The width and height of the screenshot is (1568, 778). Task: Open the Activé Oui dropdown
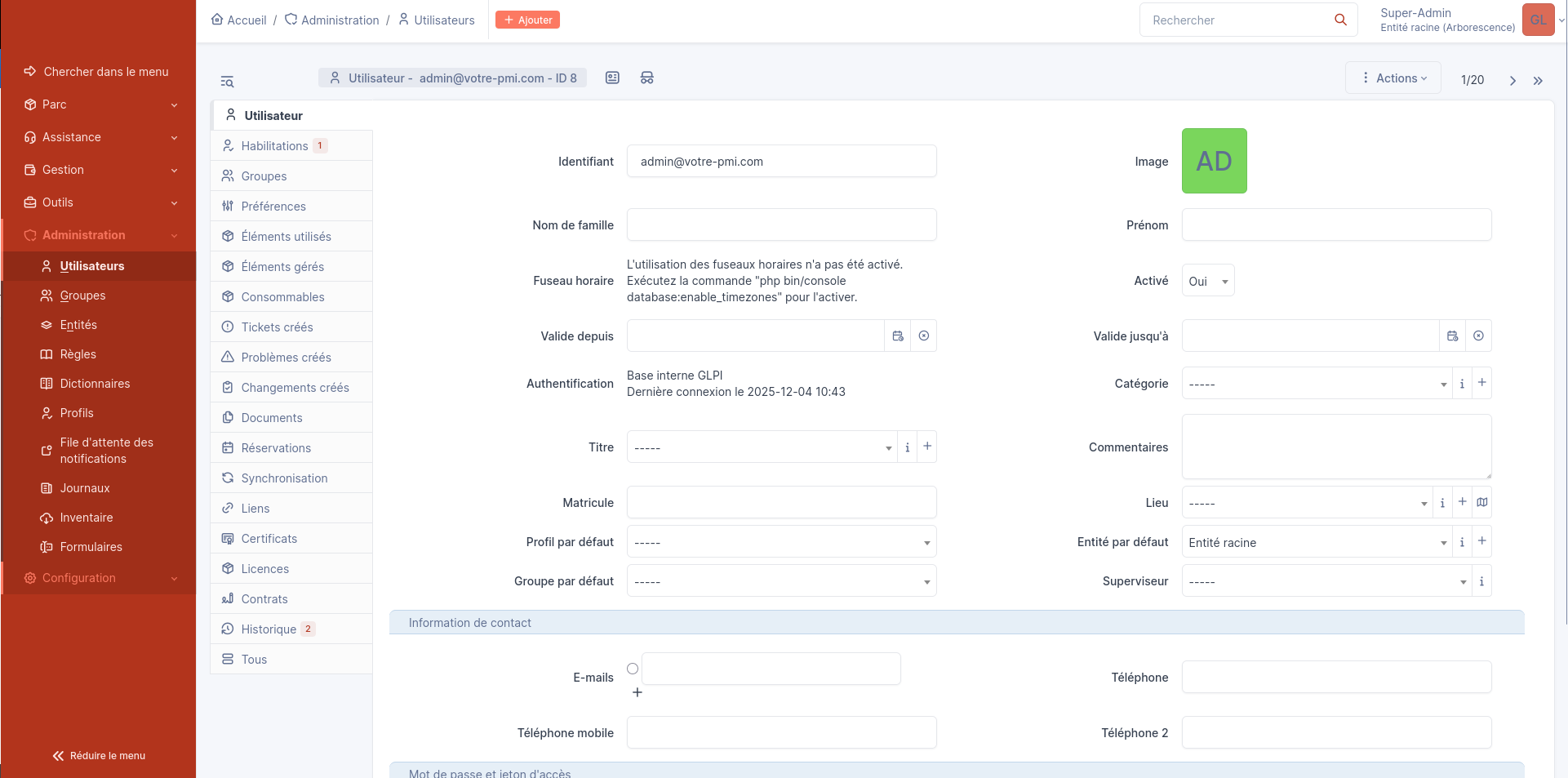click(1207, 281)
